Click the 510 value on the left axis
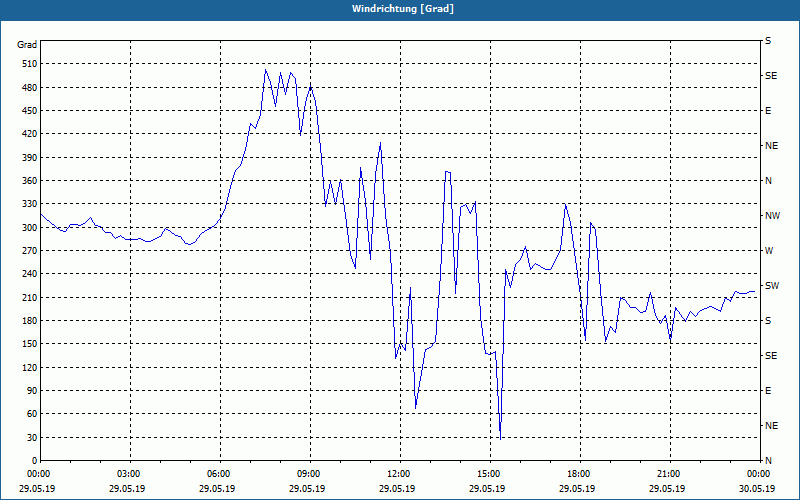 click(30, 64)
